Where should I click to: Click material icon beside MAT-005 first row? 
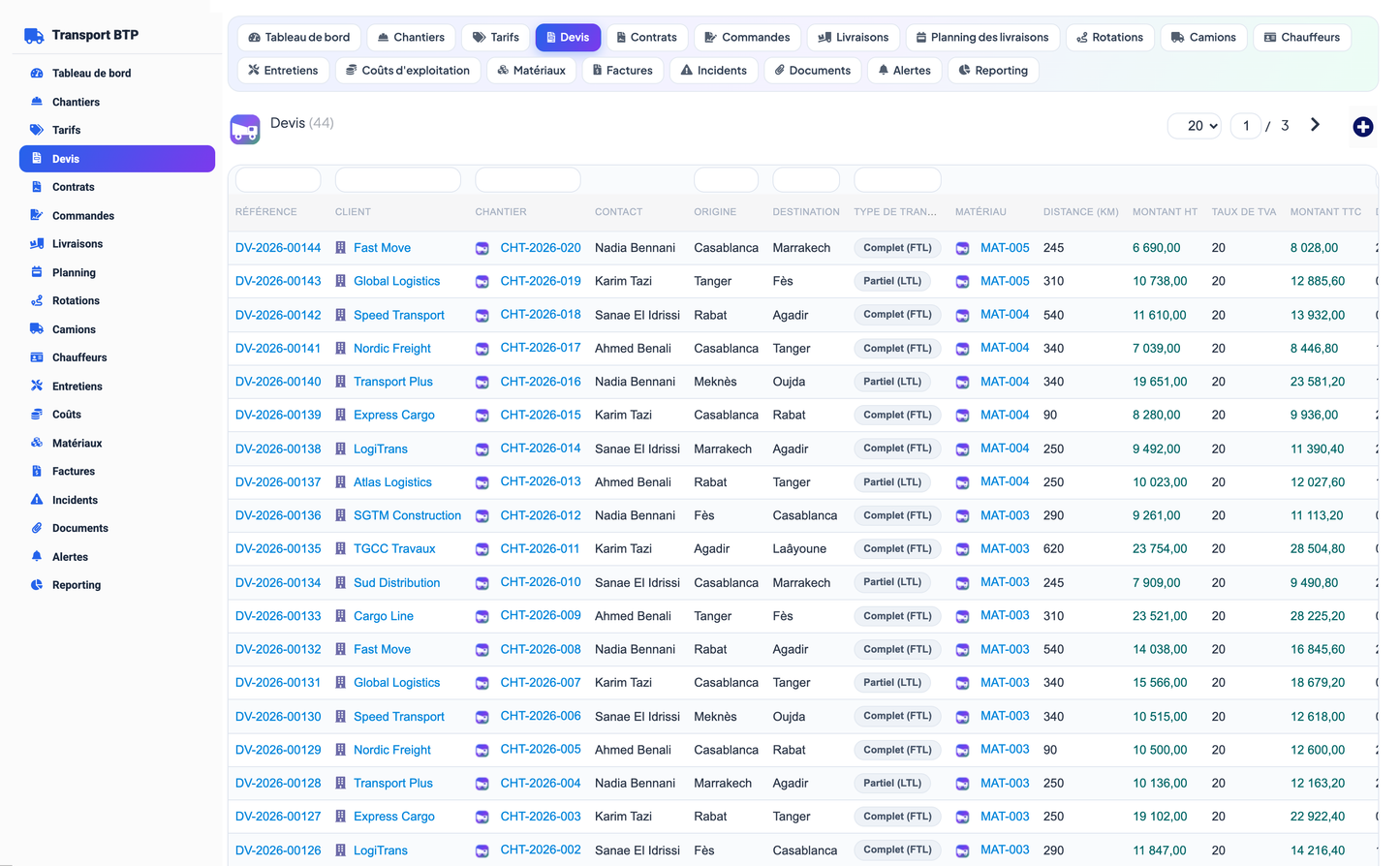962,249
